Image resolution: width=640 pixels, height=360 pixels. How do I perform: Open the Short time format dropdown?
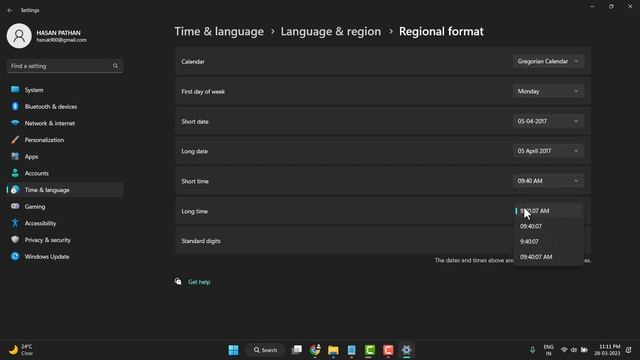pos(548,181)
